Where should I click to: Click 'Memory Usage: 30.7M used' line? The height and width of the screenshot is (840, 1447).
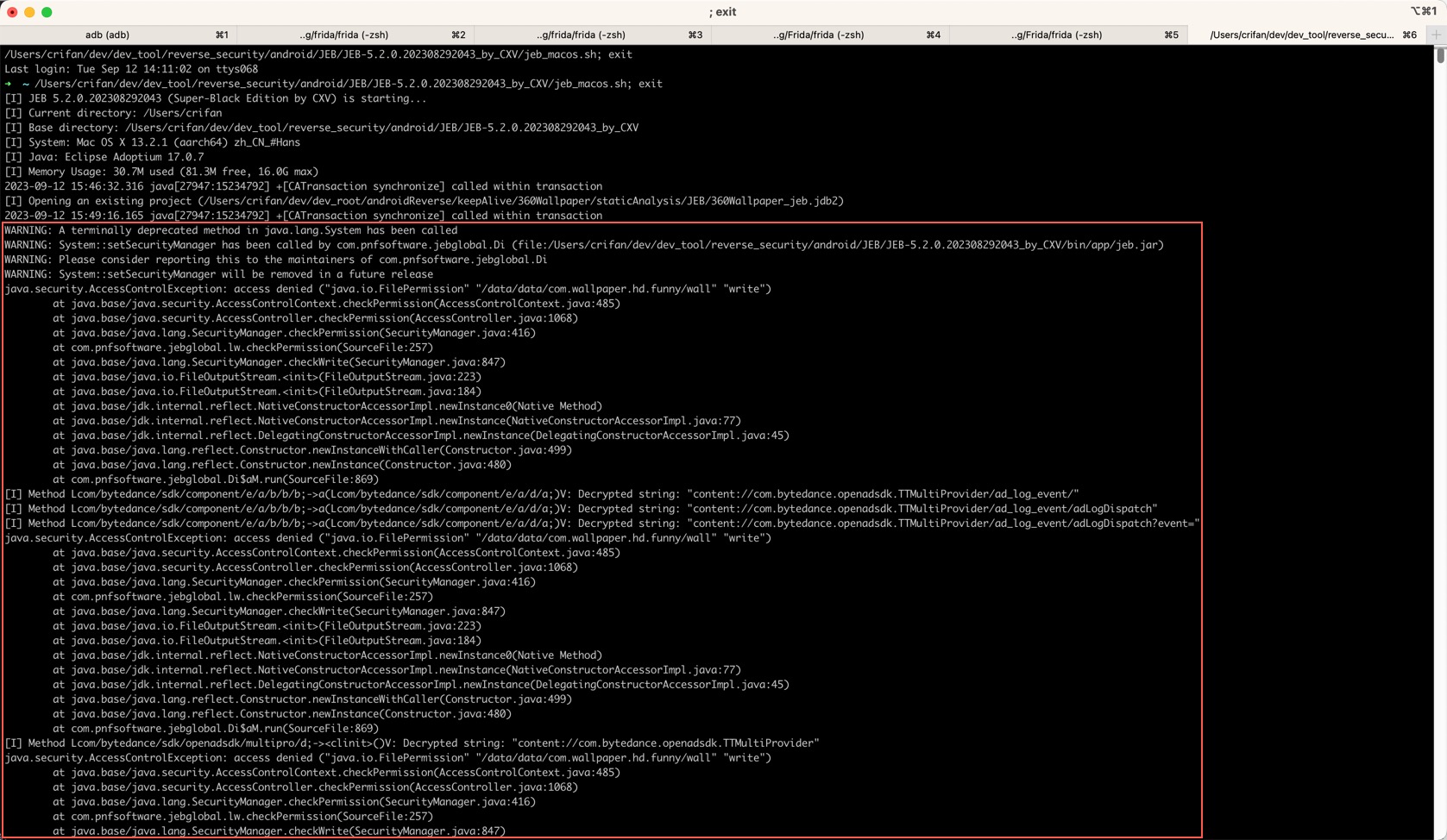click(161, 172)
